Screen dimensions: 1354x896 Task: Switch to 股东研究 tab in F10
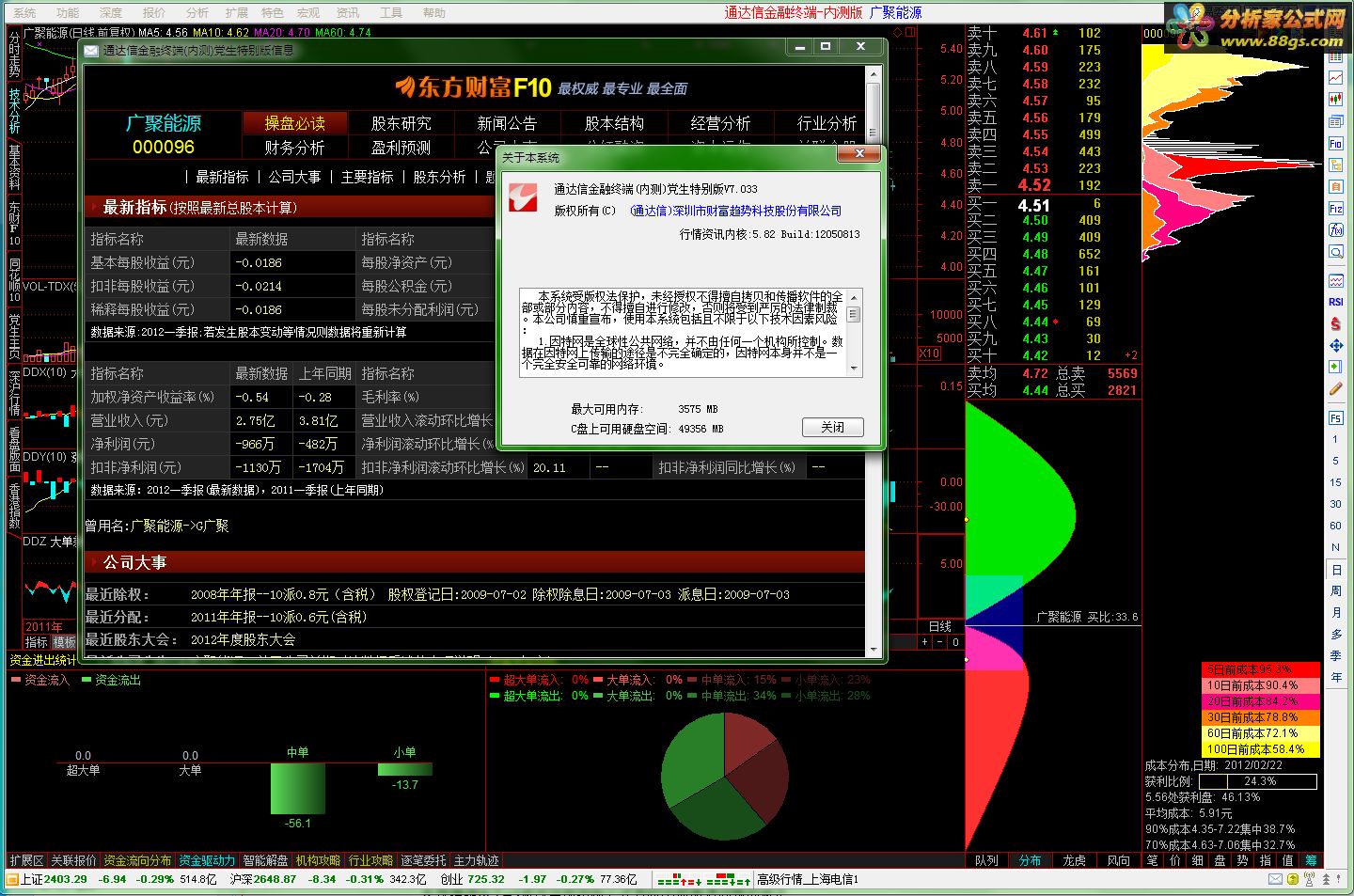[401, 123]
